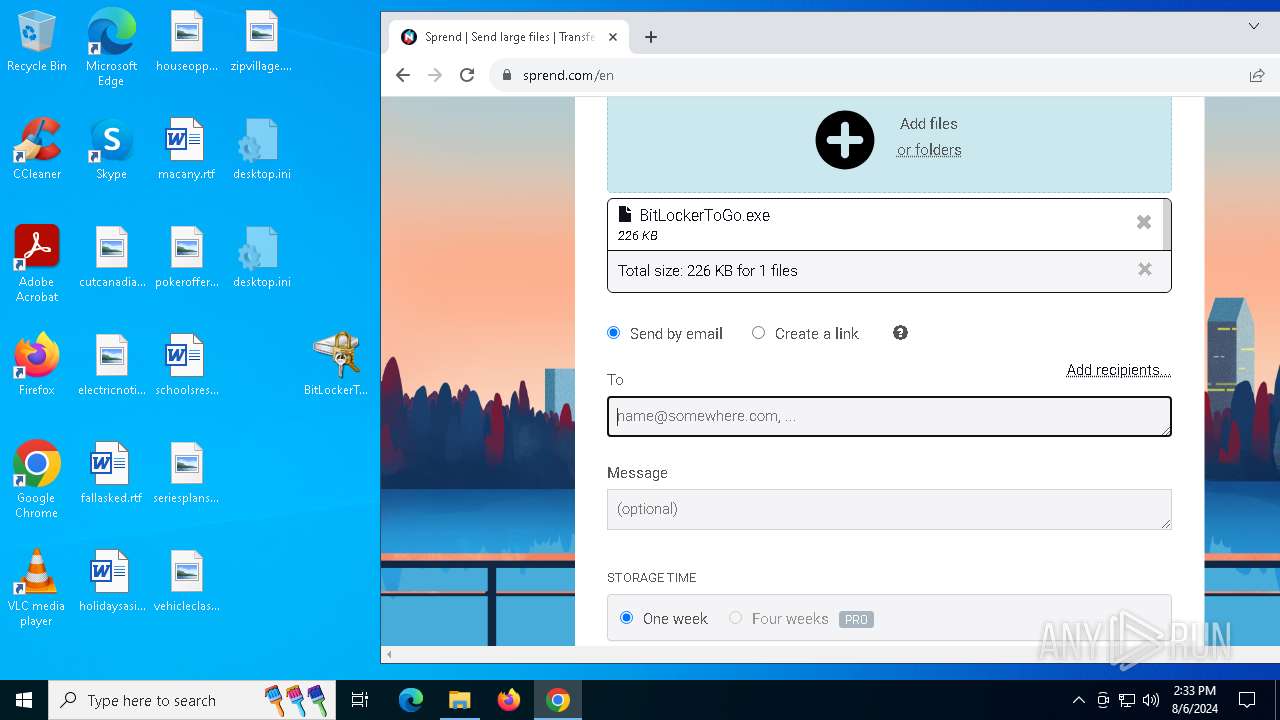The height and width of the screenshot is (720, 1280).
Task: Select One week storage time
Action: (626, 618)
